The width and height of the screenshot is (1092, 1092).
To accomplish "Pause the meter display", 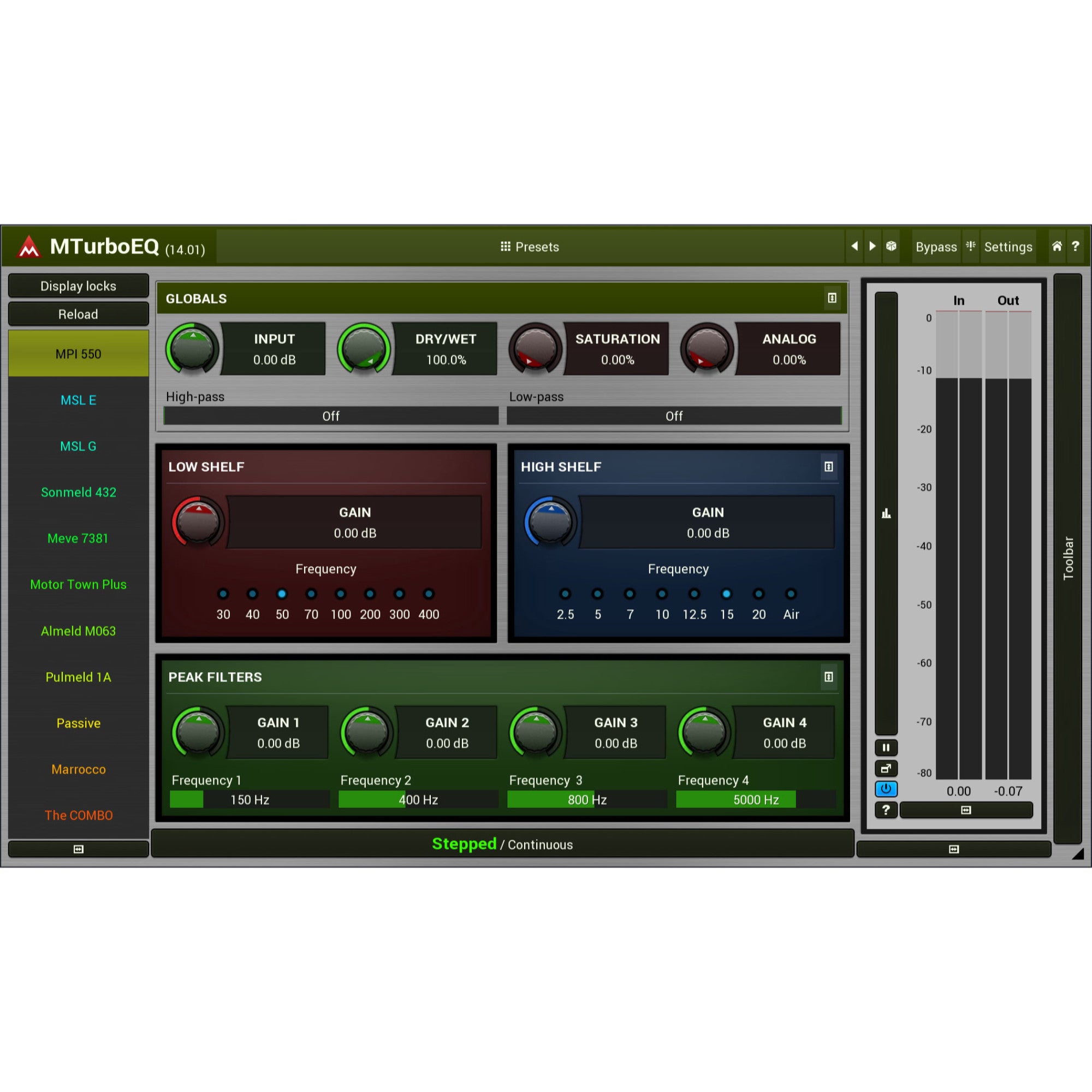I will pos(886,748).
